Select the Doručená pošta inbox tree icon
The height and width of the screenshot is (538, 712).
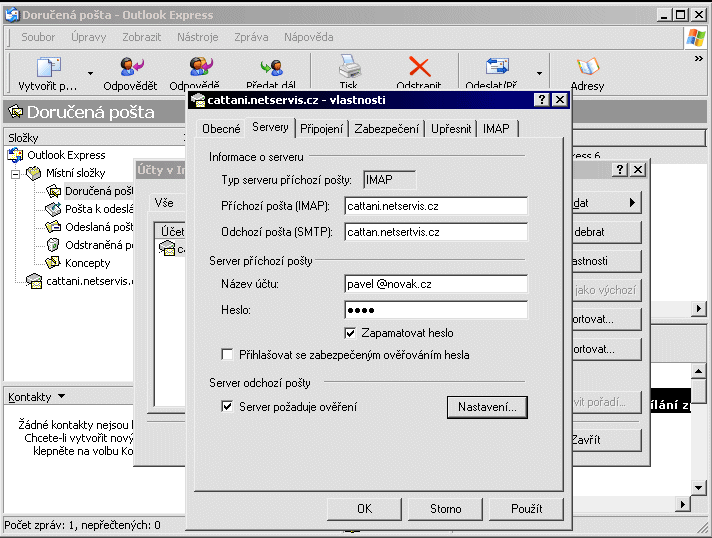click(x=53, y=191)
